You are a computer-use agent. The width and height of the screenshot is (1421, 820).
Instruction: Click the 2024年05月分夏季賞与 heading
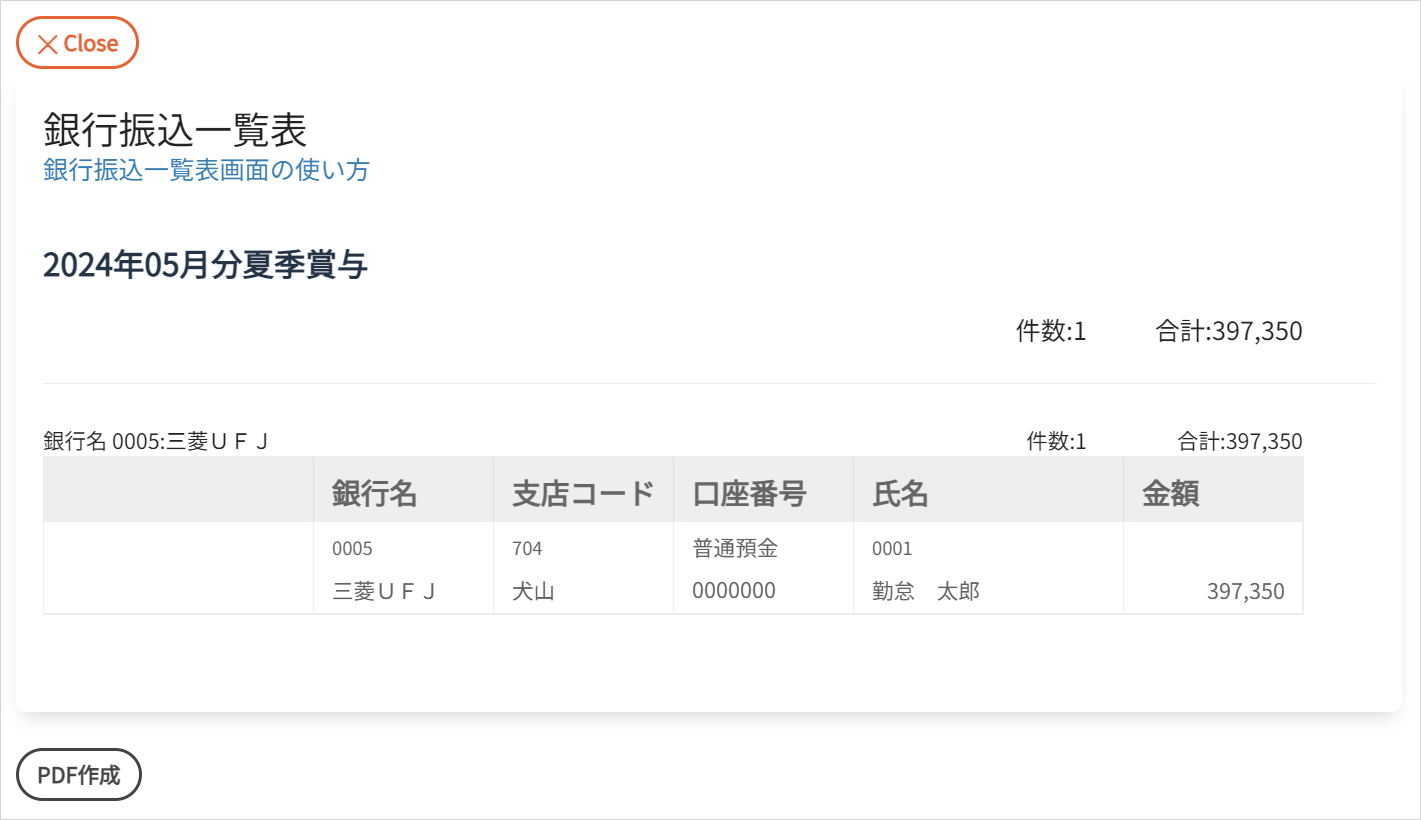pyautogui.click(x=205, y=265)
